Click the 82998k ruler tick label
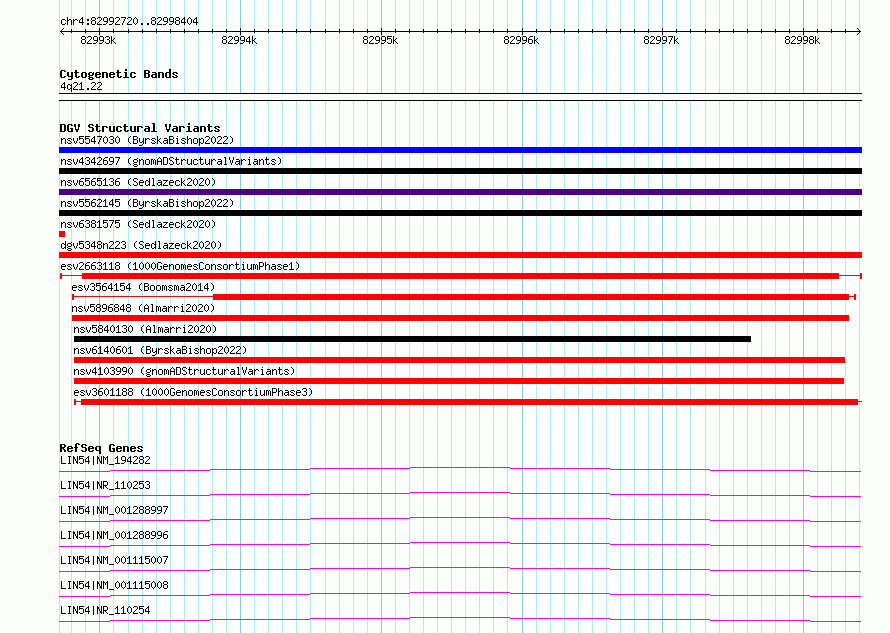Viewport: 890px width, 633px height. 802,40
